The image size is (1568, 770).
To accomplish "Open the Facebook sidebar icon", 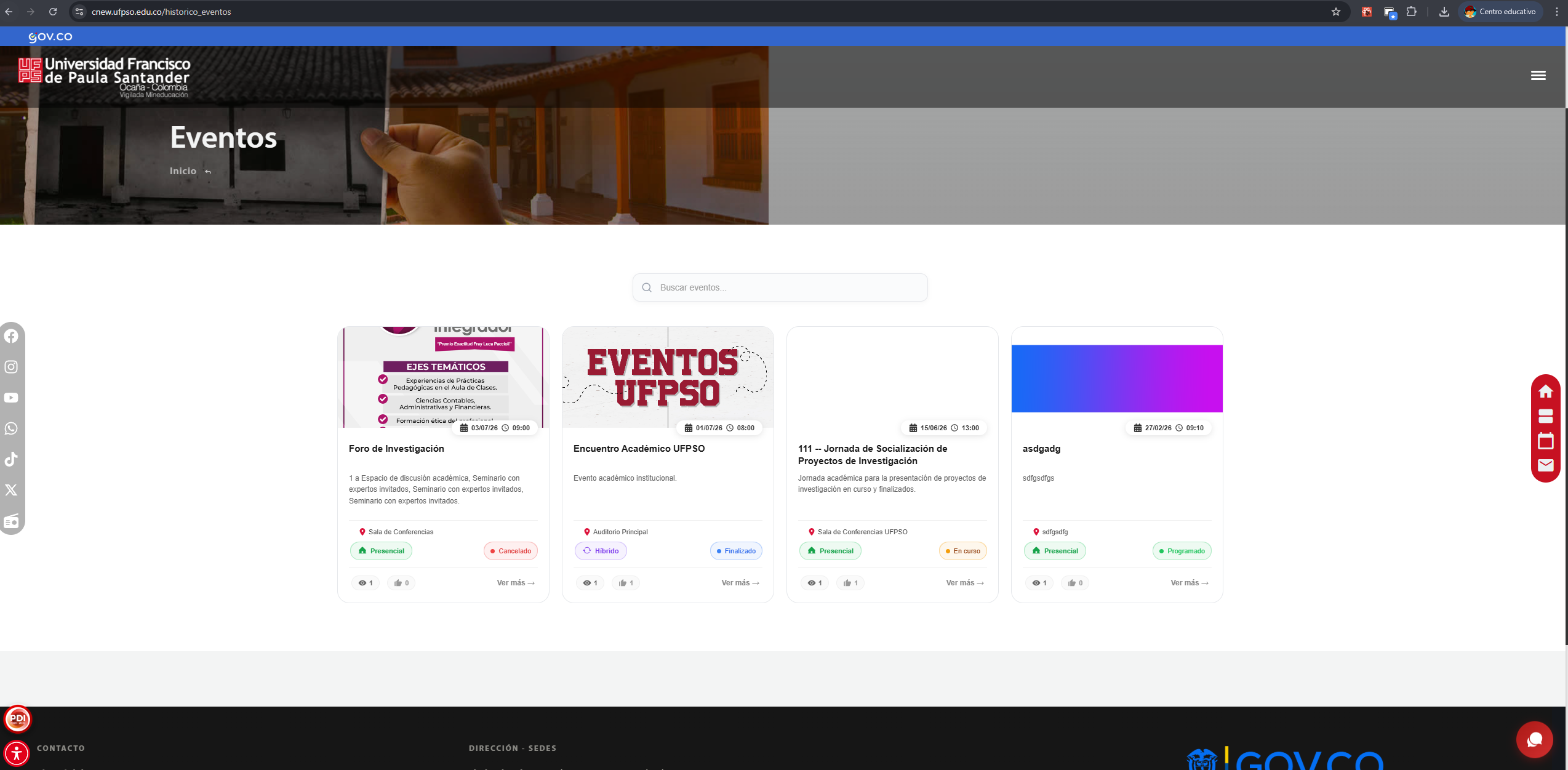I will (x=11, y=336).
